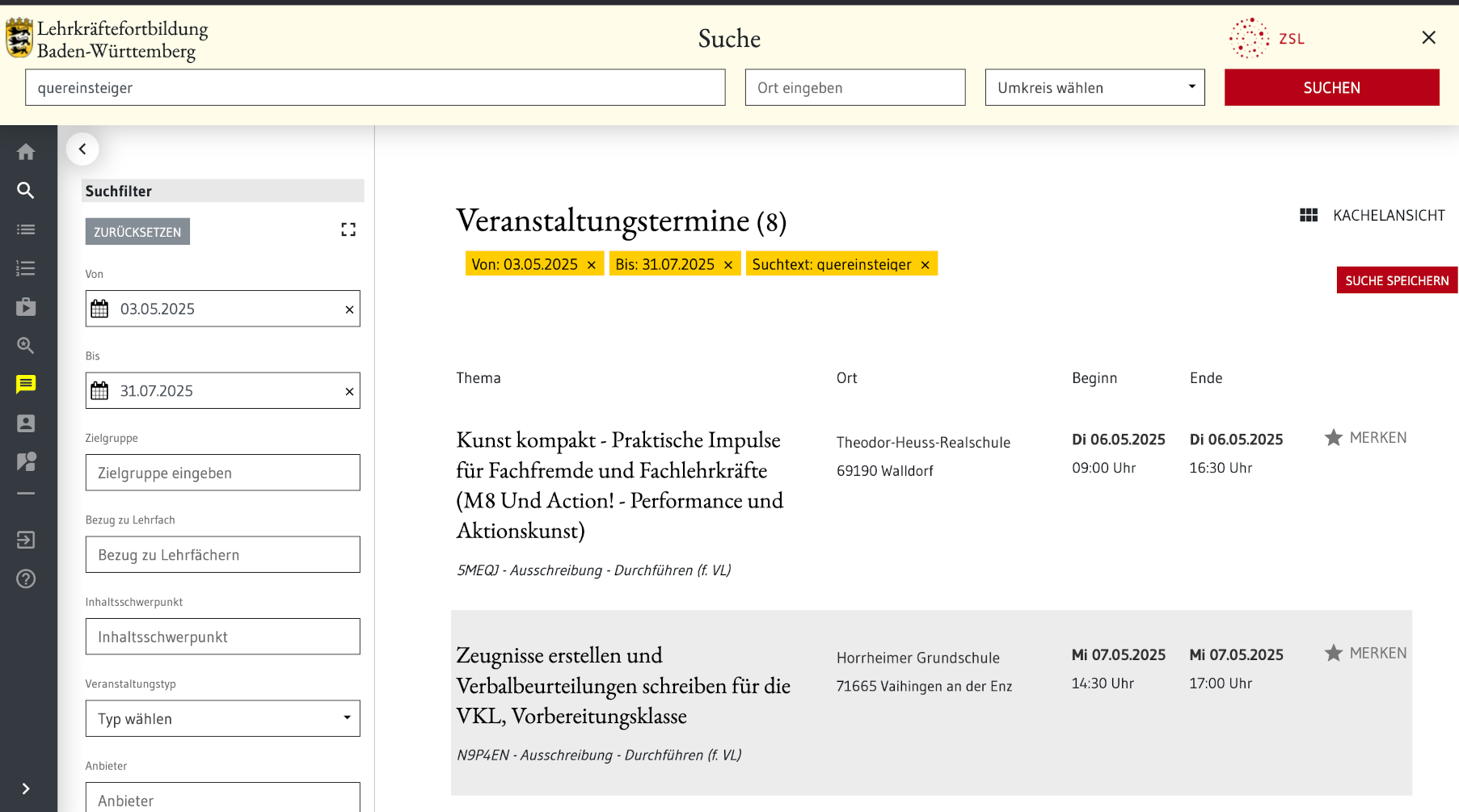Expand the sidebar navigation with bottom chevron

[26, 789]
